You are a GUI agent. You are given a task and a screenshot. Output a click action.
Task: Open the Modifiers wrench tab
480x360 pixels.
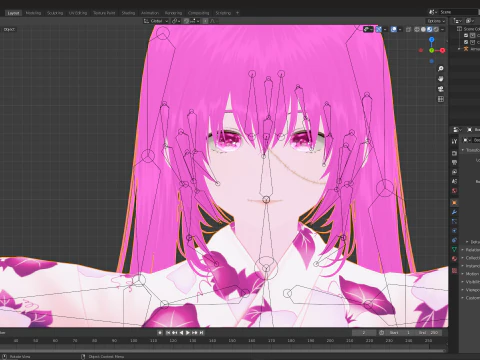[454, 212]
